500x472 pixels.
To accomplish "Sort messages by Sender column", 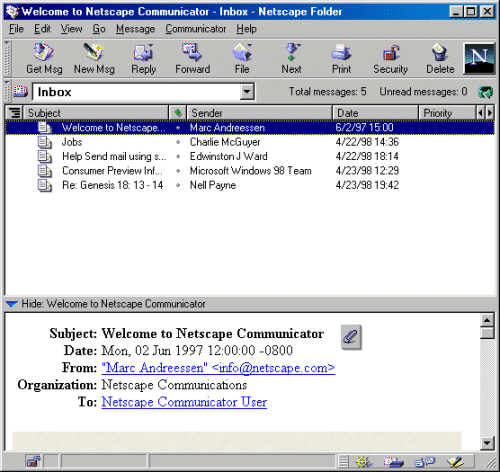I will pyautogui.click(x=259, y=113).
